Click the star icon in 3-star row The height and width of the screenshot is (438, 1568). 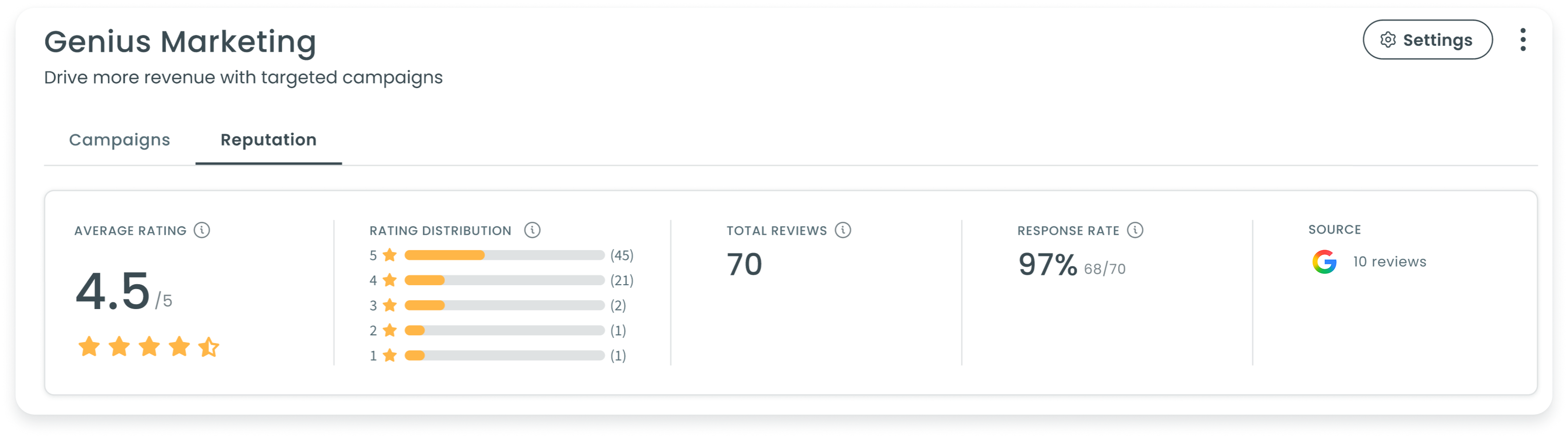390,305
